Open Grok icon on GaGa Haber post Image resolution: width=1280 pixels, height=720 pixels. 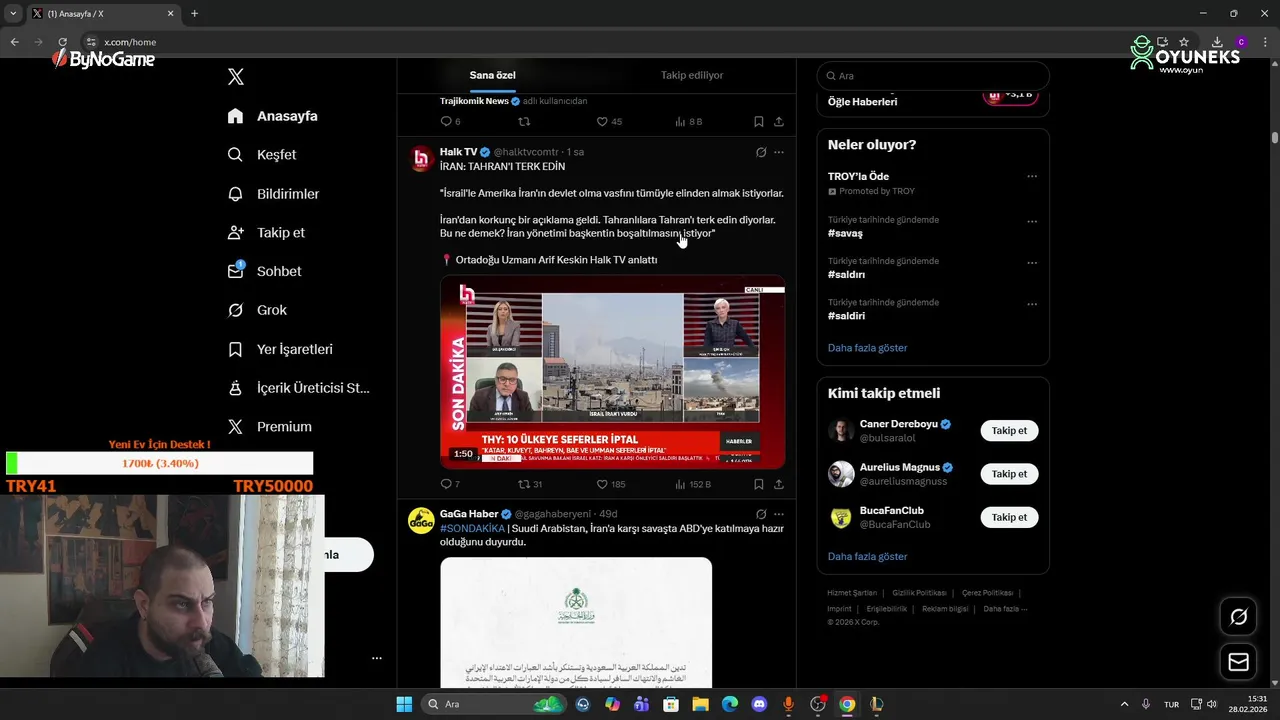coord(761,514)
